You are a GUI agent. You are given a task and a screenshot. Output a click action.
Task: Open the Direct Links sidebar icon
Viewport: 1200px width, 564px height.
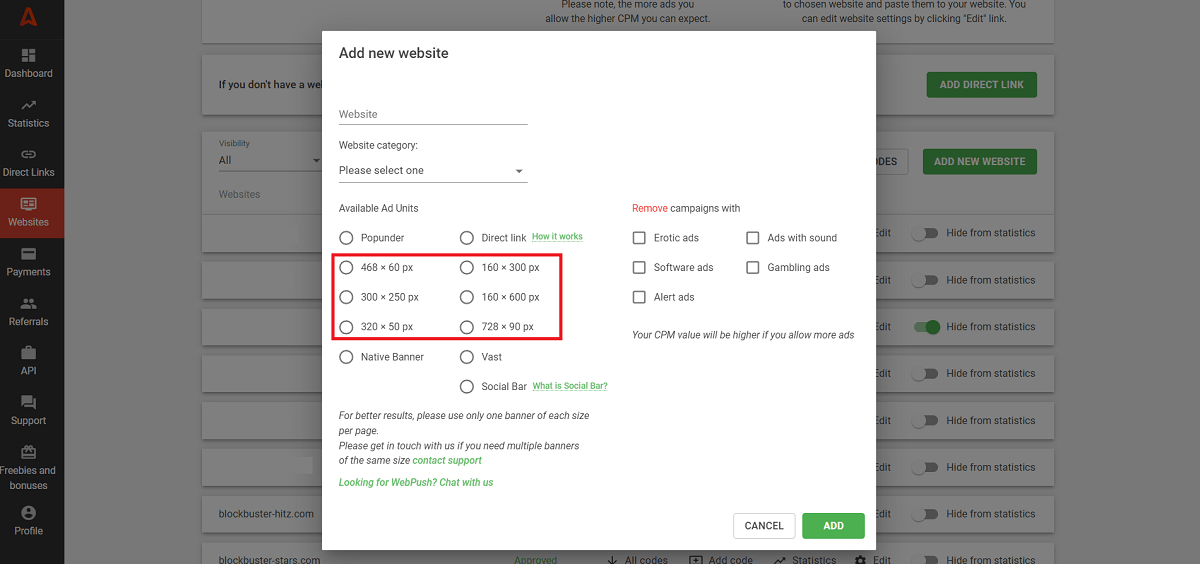point(28,154)
